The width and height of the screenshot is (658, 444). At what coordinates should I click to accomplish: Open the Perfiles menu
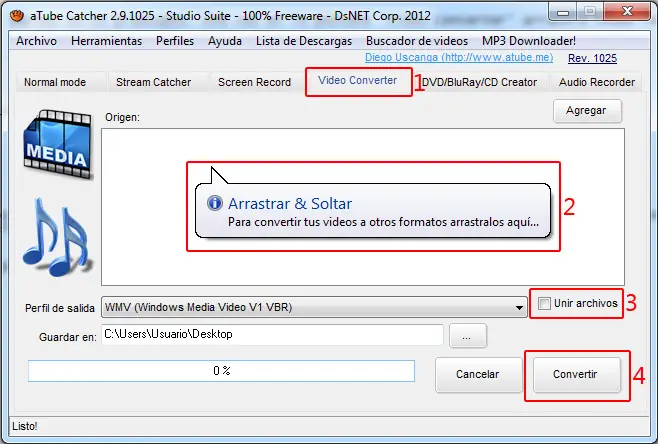tap(175, 41)
